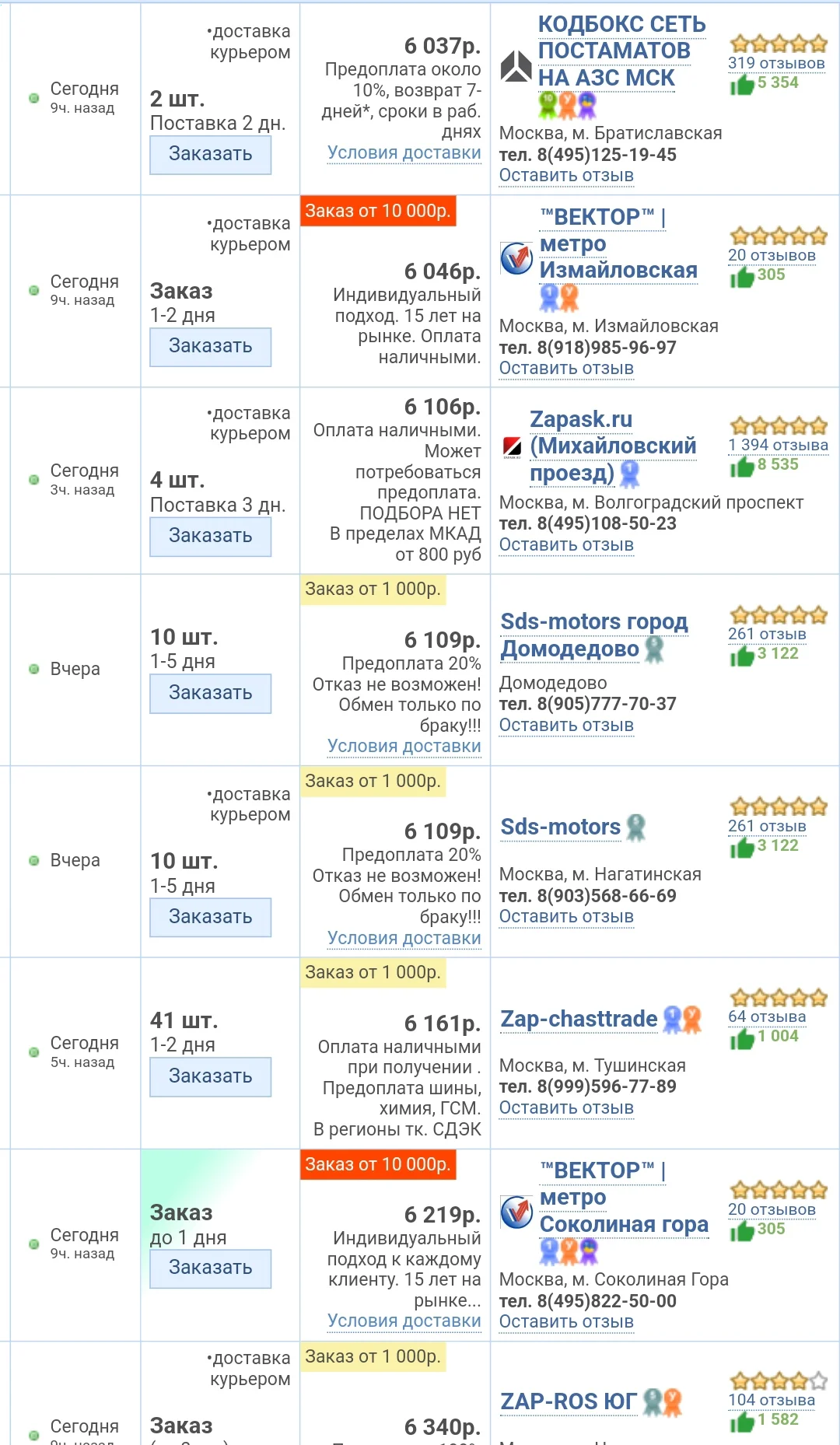Click Оставить отзыв for Zap-chasttrade
The width and height of the screenshot is (840, 1445).
tap(566, 1107)
